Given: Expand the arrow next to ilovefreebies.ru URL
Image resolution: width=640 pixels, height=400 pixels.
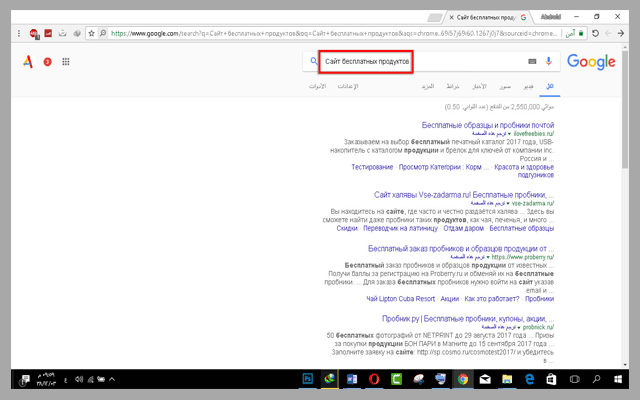Looking at the screenshot, I should (508, 132).
